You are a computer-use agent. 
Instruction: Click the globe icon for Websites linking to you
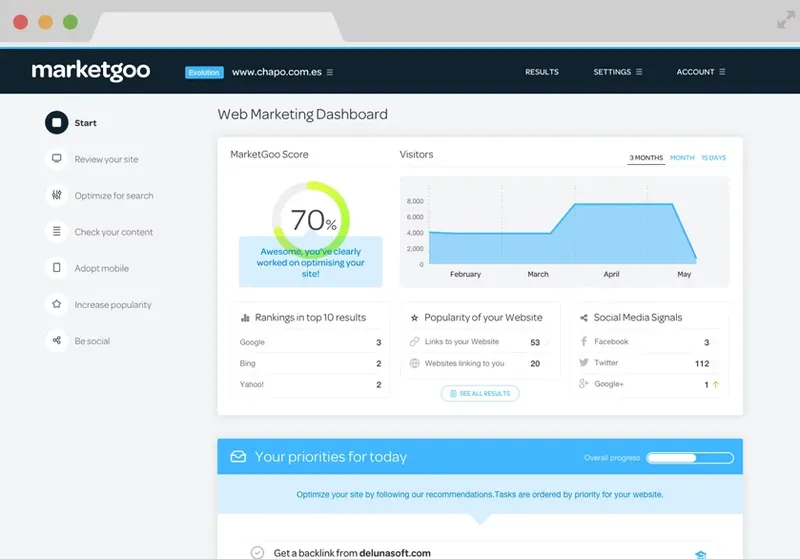[414, 363]
